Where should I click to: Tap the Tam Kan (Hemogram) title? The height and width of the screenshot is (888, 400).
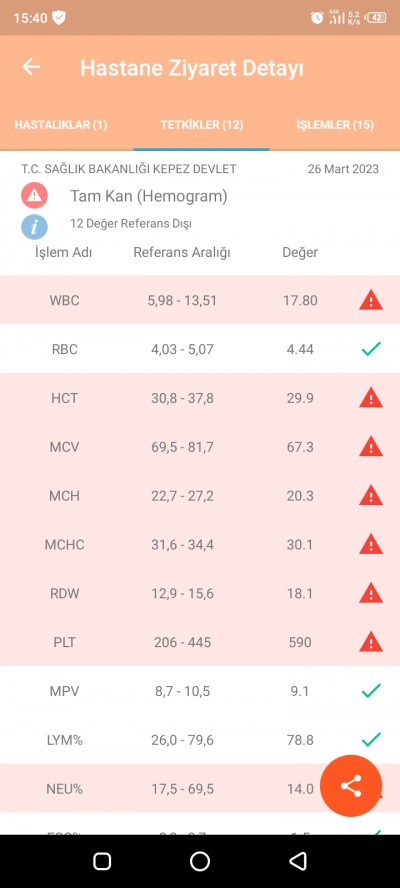click(149, 197)
